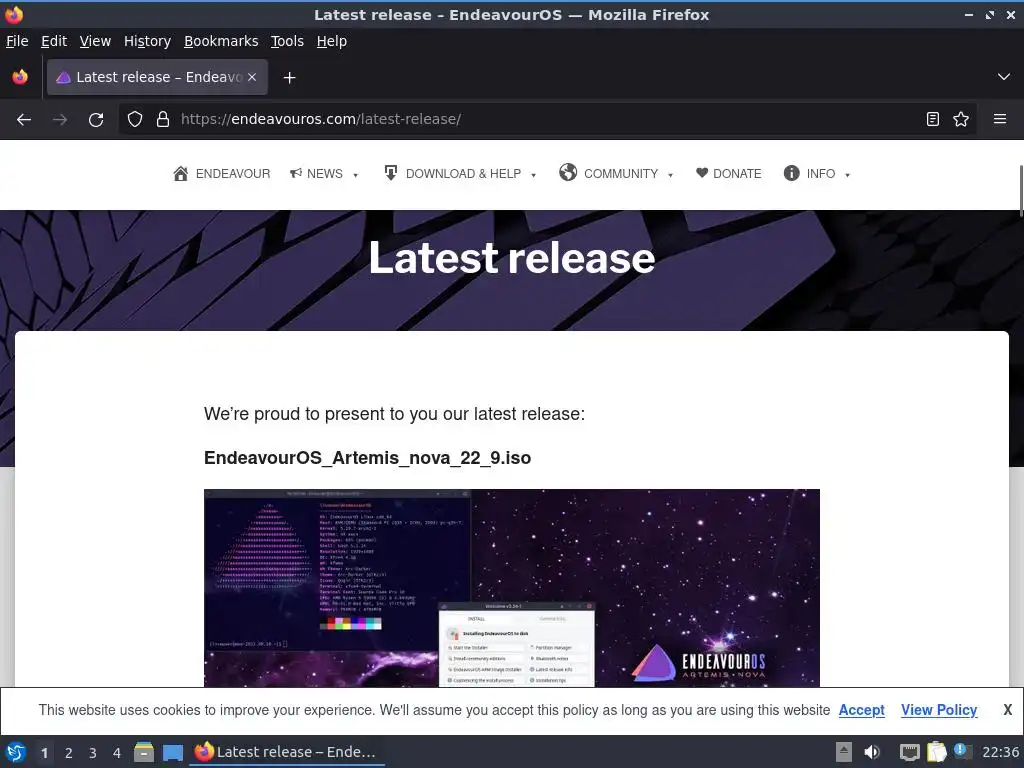Switch to virtual desktop 3
This screenshot has height=768, width=1024.
point(93,753)
